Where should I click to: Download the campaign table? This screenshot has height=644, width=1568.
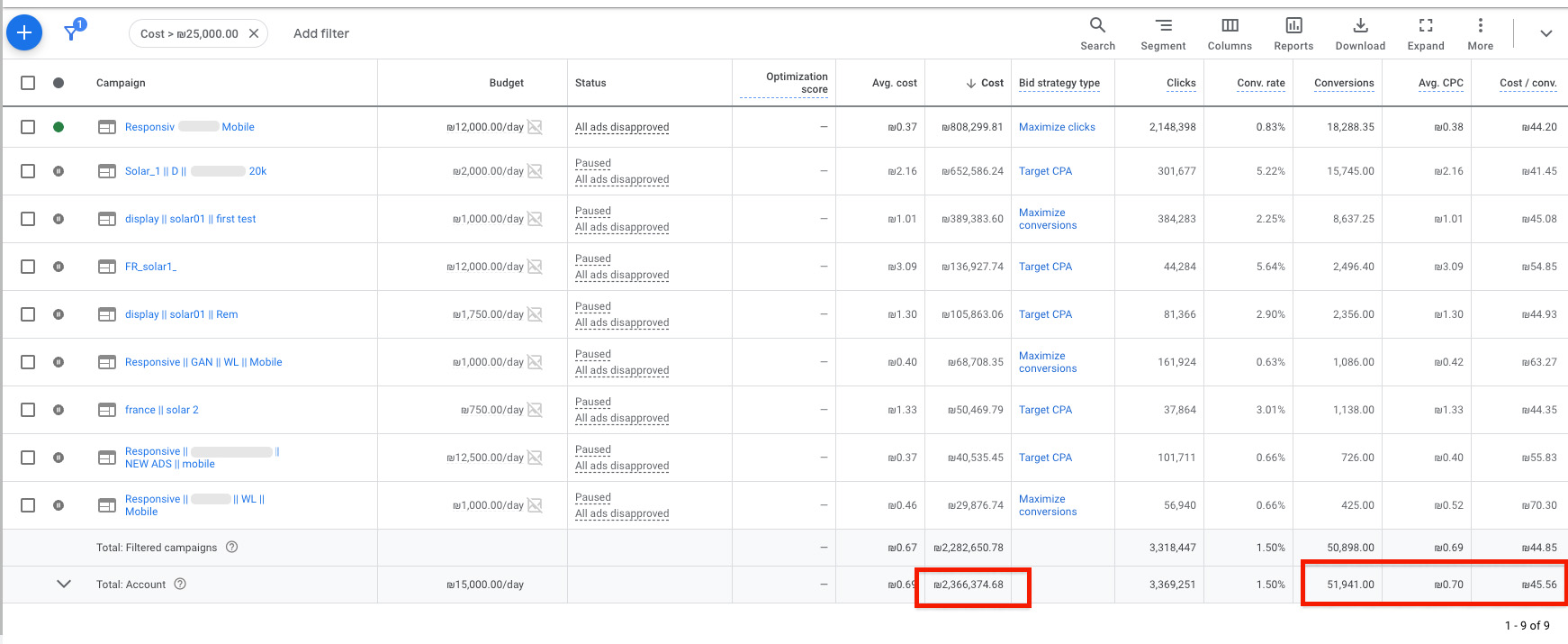[1360, 33]
